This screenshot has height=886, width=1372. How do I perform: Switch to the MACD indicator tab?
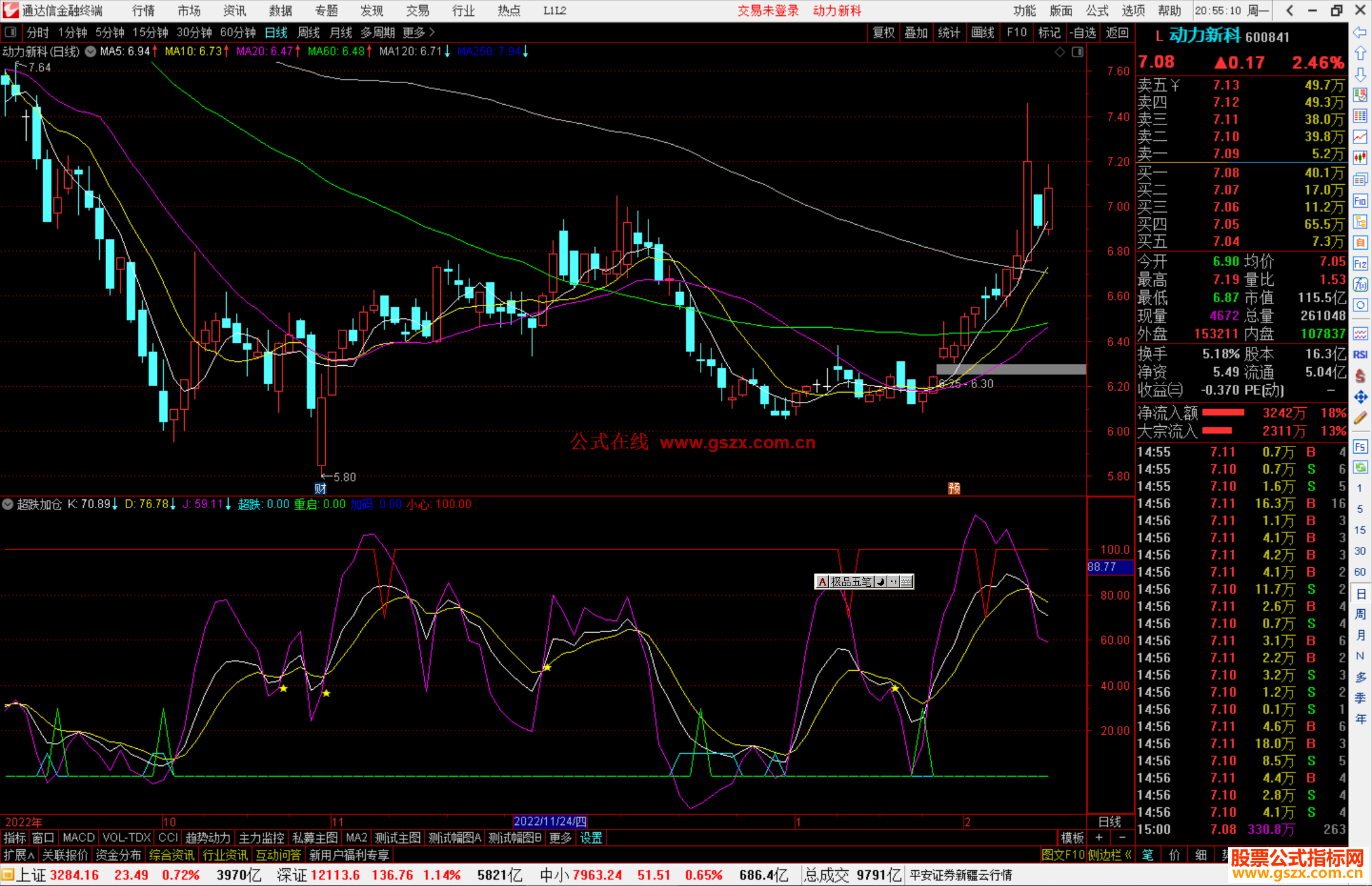pyautogui.click(x=78, y=838)
